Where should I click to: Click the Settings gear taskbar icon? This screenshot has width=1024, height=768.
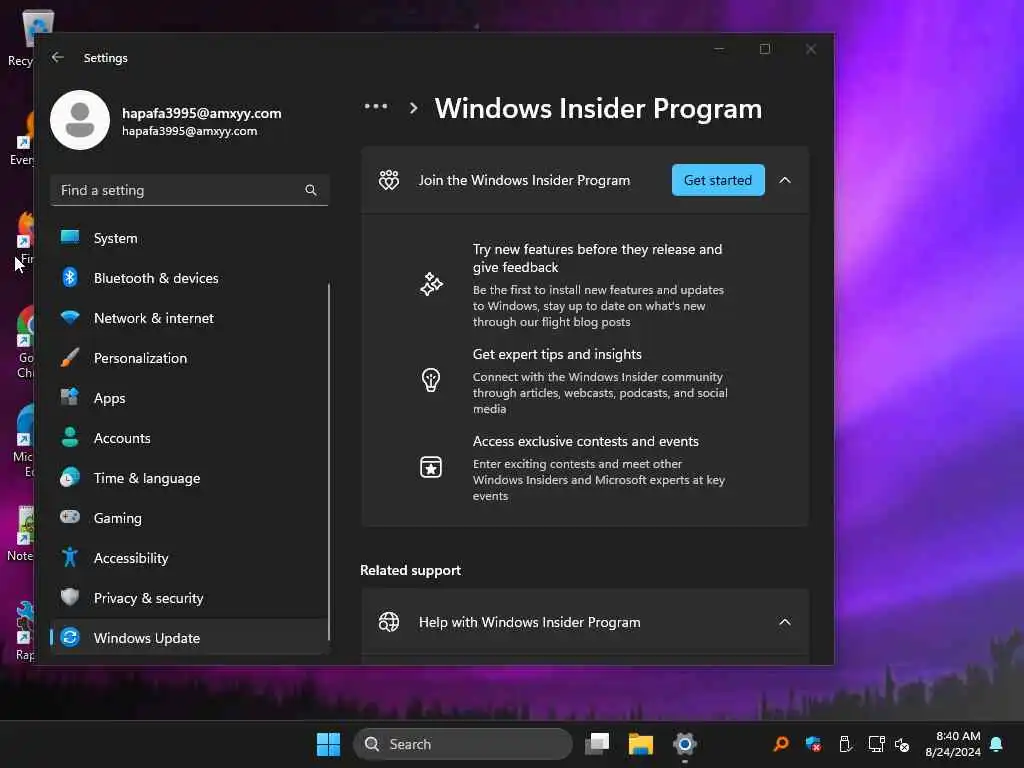coord(684,744)
